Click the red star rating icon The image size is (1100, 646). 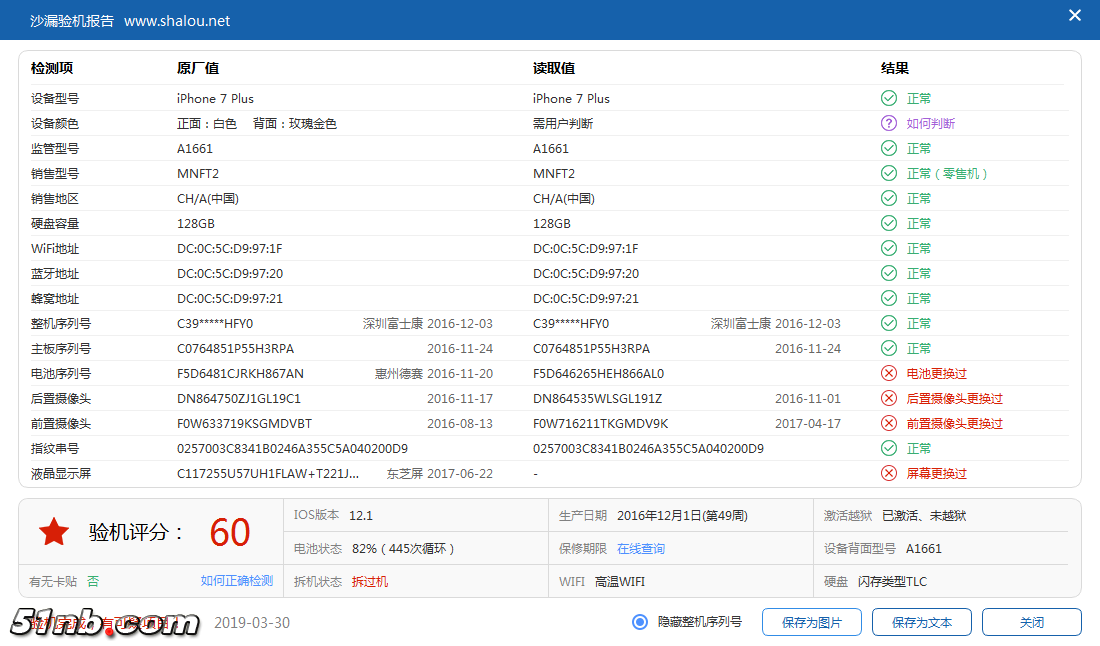click(54, 531)
